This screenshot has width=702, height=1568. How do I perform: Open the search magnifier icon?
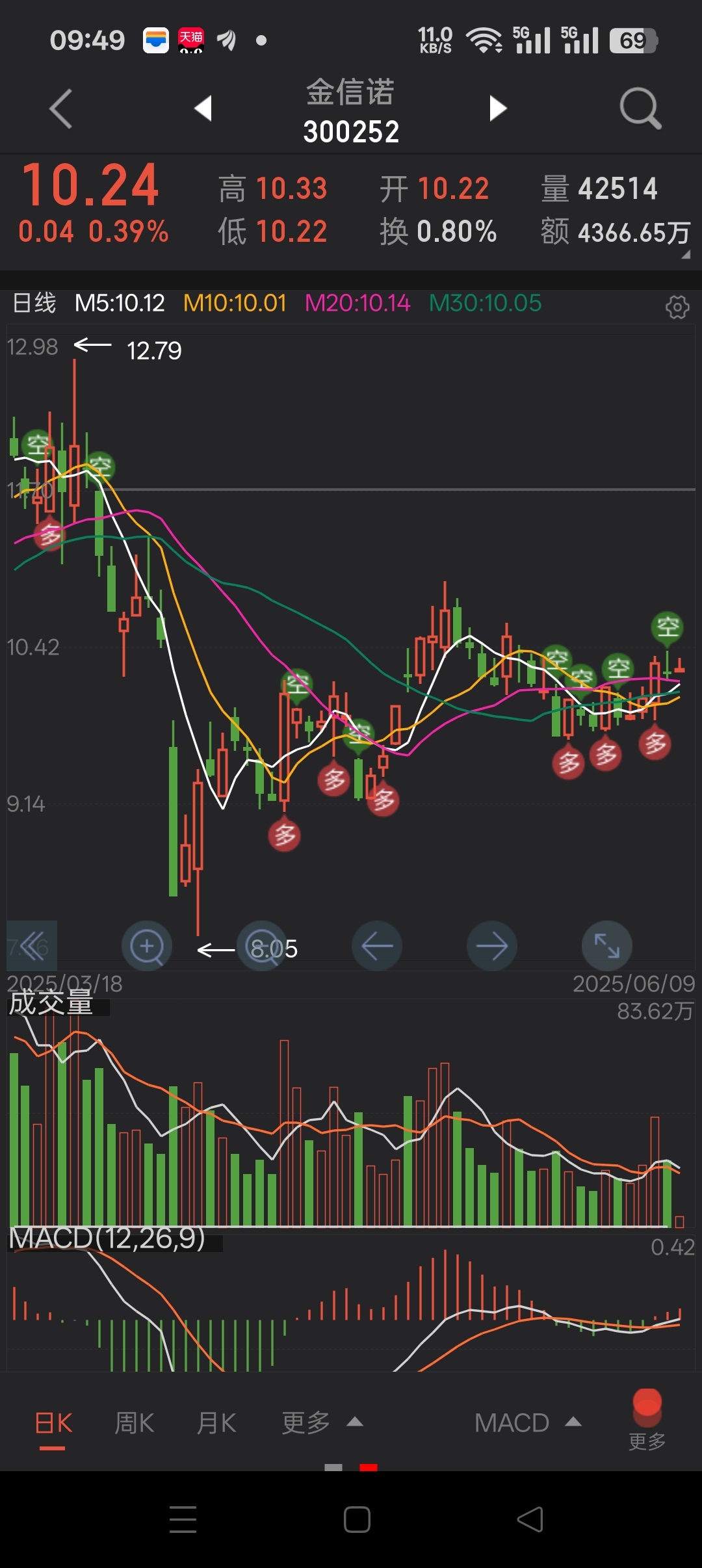640,108
